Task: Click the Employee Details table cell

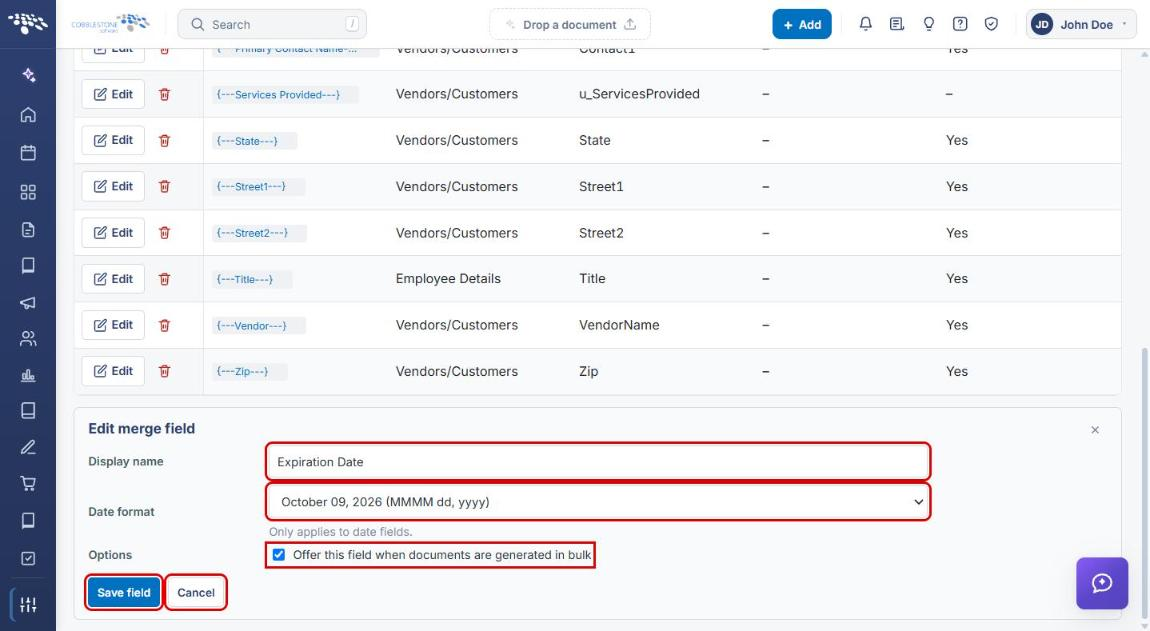Action: [x=448, y=279]
